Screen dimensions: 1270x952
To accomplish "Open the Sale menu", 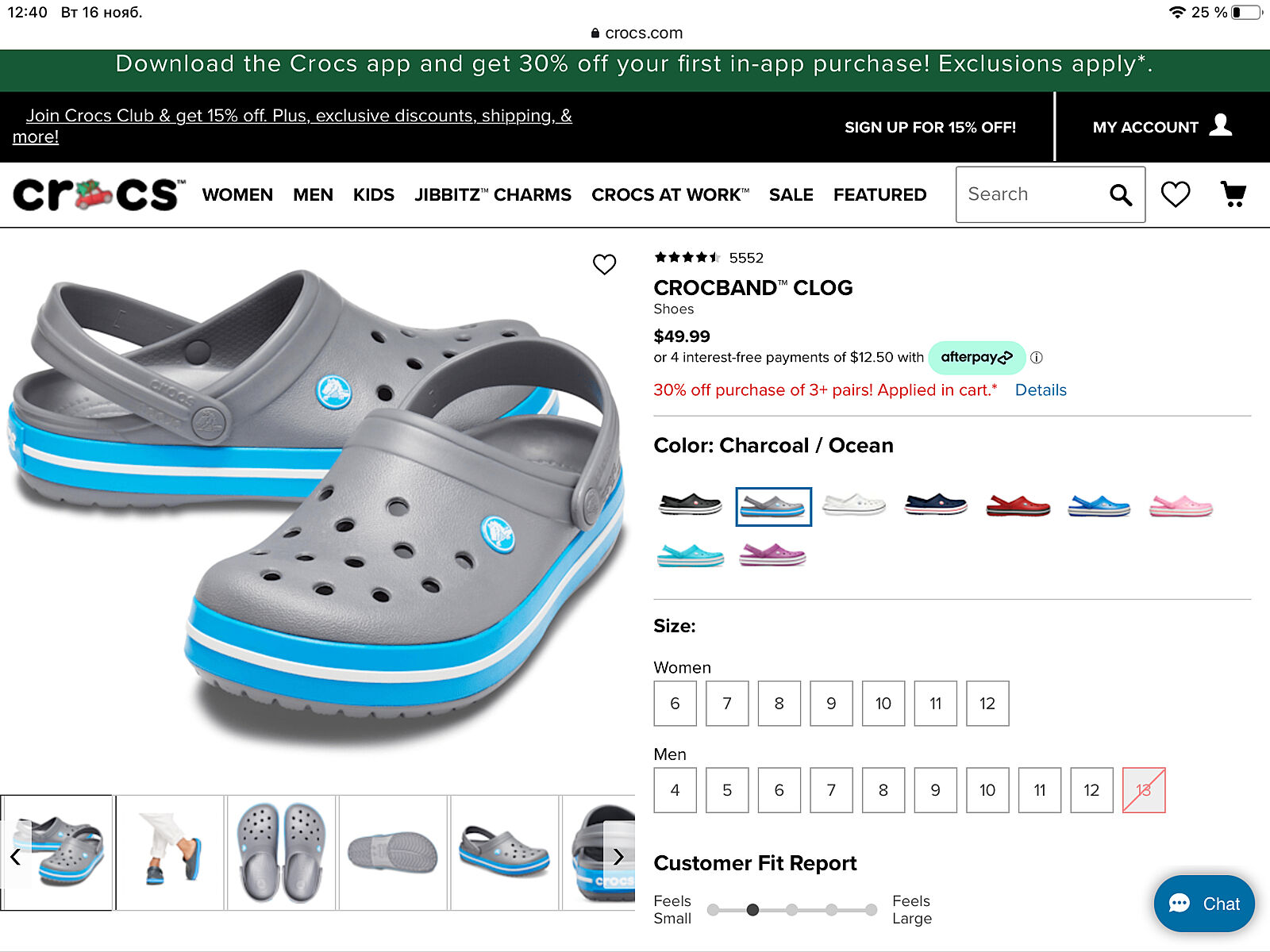I will (791, 195).
